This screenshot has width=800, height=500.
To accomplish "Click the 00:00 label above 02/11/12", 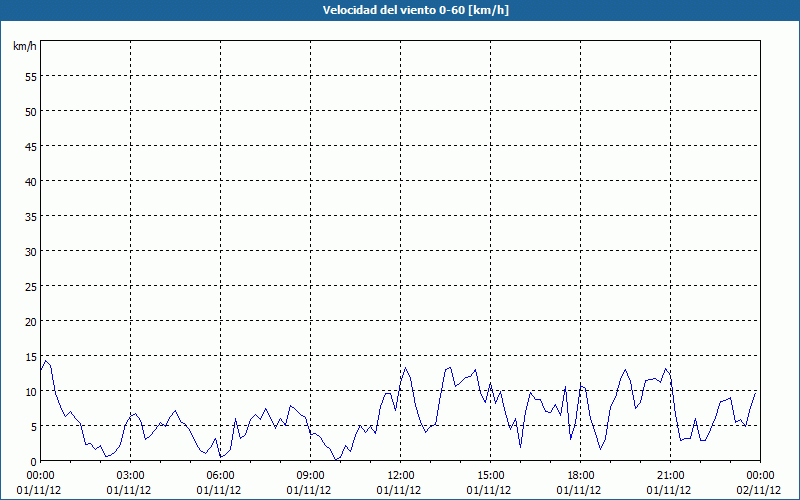I will 760,476.
